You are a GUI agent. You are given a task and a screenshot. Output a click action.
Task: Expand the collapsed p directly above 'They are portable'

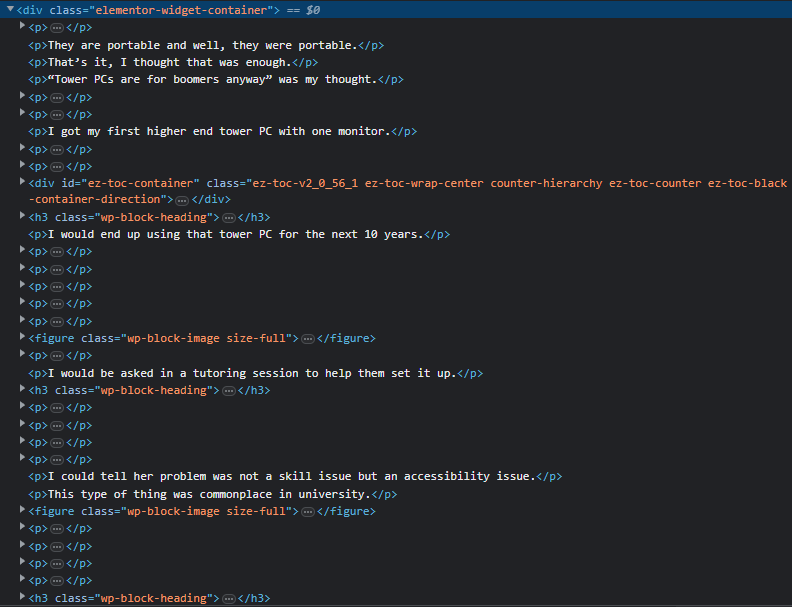click(22, 25)
